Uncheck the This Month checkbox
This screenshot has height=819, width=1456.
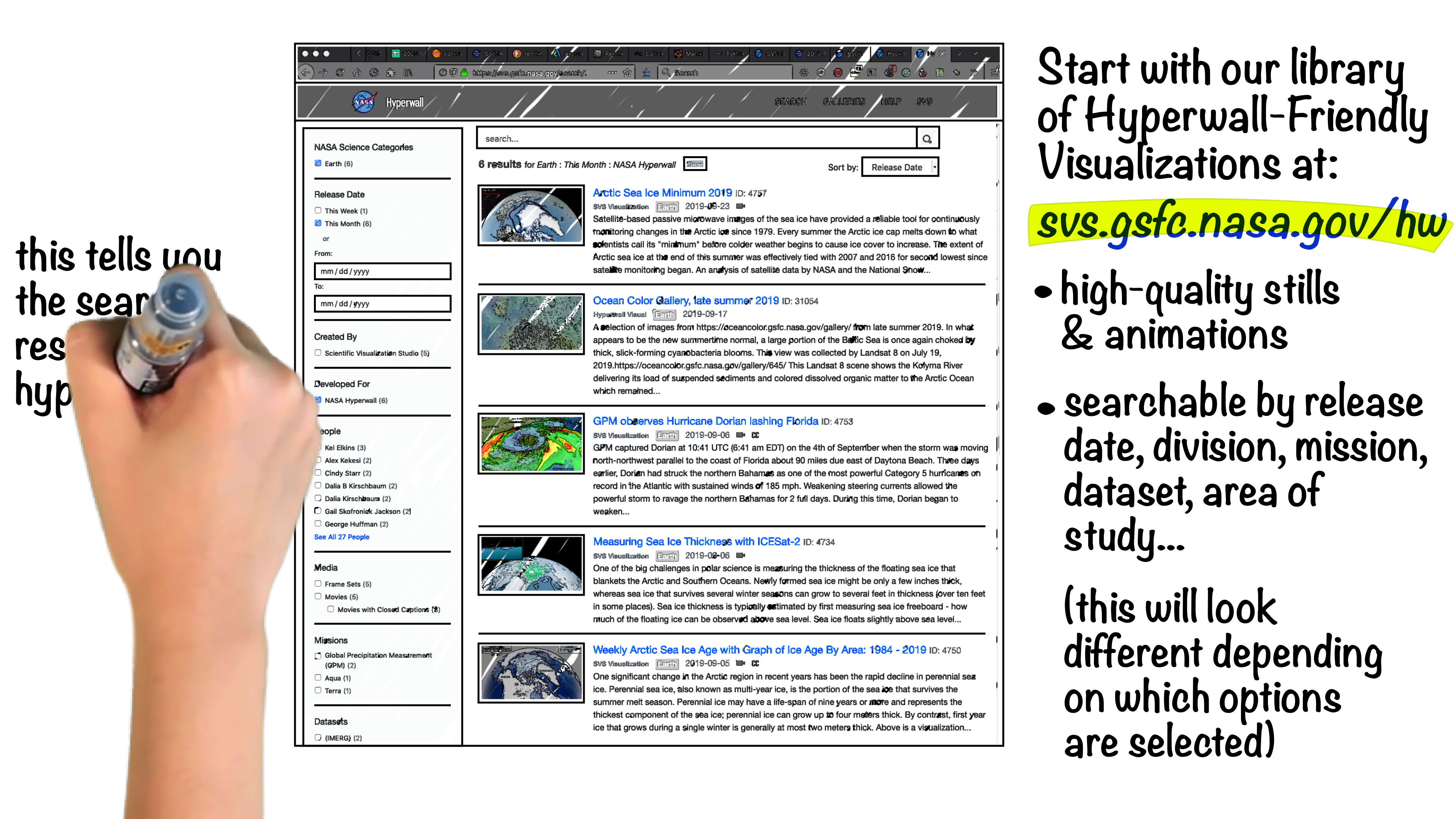pyautogui.click(x=318, y=223)
